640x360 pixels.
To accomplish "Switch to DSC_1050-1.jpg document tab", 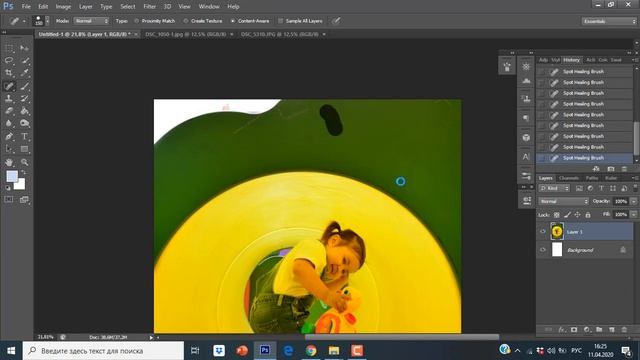I will [186, 34].
